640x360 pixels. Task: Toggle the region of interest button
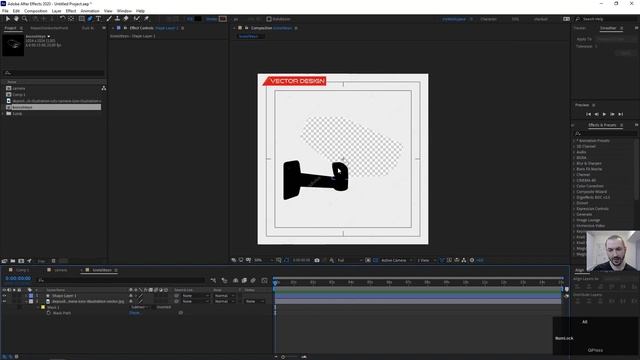pyautogui.click(x=368, y=260)
